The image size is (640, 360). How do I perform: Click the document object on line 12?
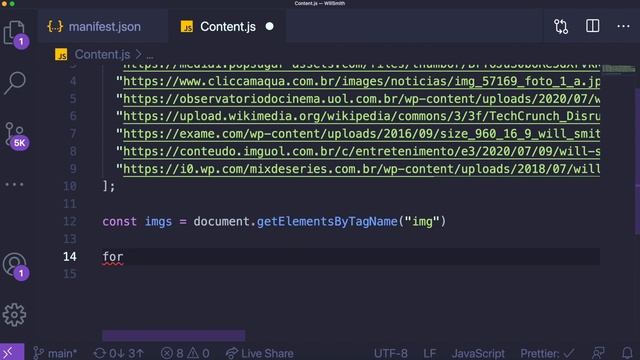coord(221,222)
